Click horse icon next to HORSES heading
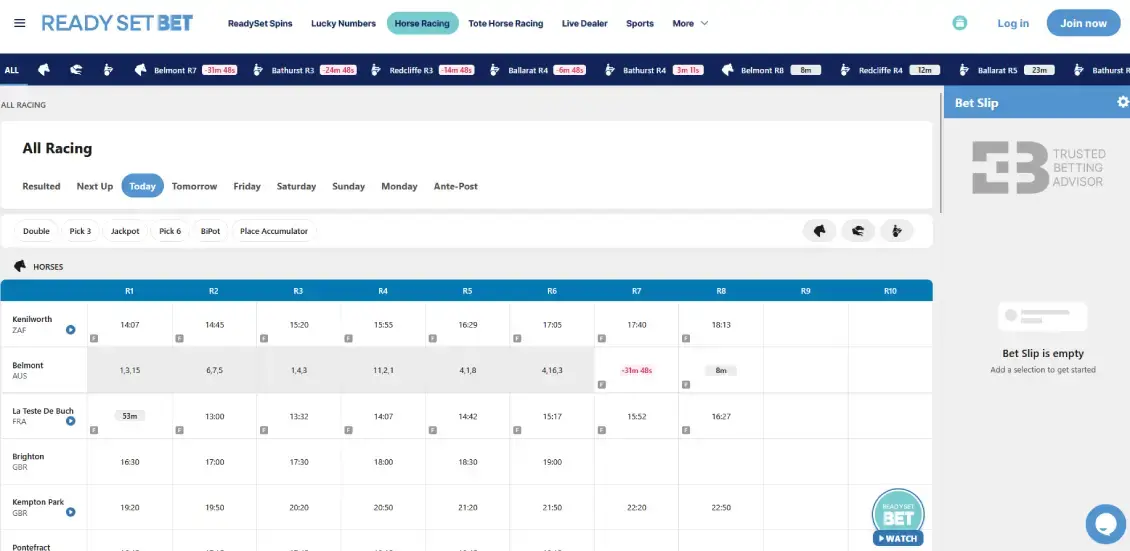 click(20, 266)
